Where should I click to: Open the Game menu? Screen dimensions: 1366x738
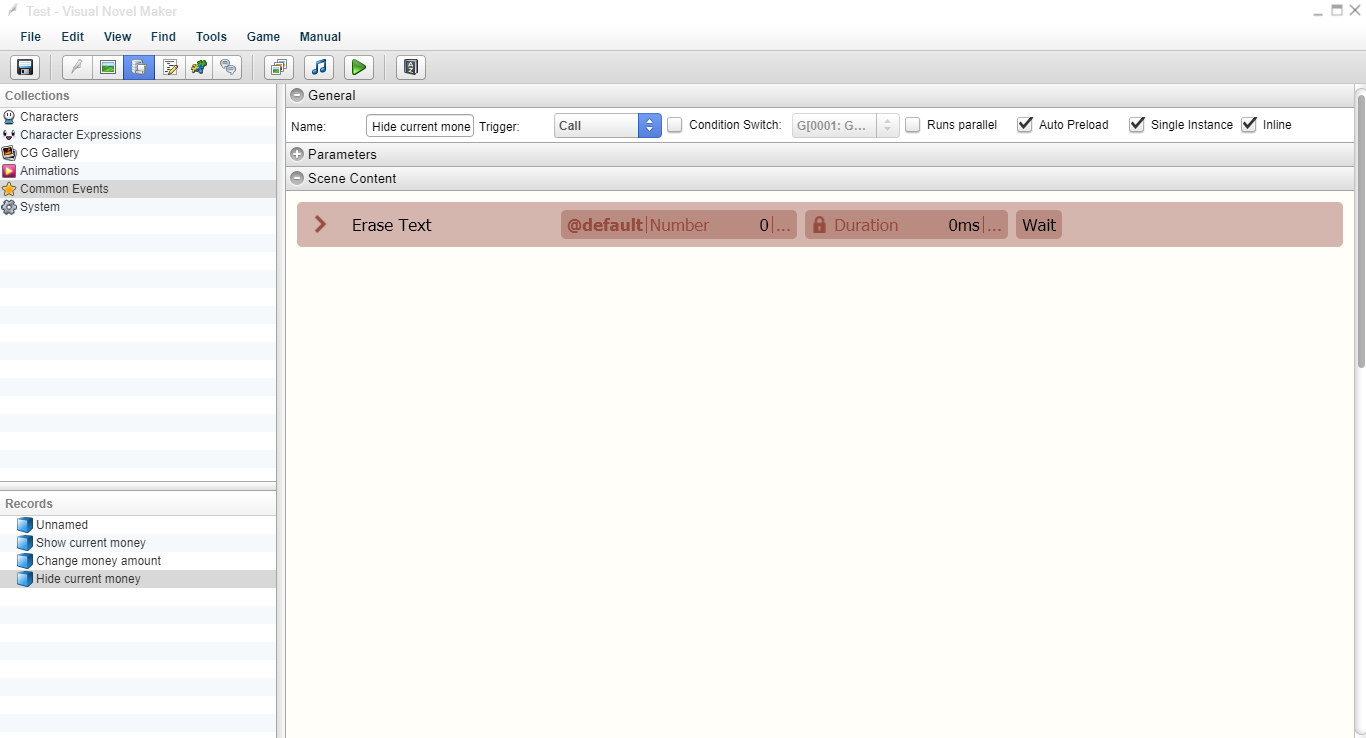point(264,37)
